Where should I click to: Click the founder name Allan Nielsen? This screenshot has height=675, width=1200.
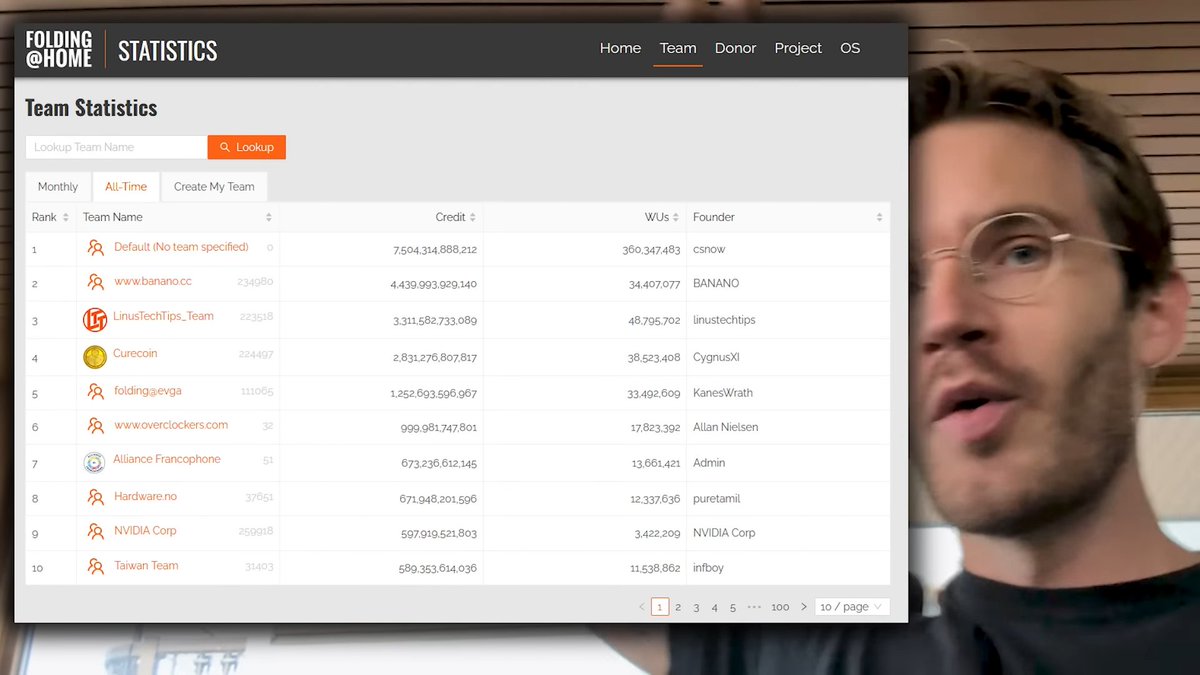point(726,427)
